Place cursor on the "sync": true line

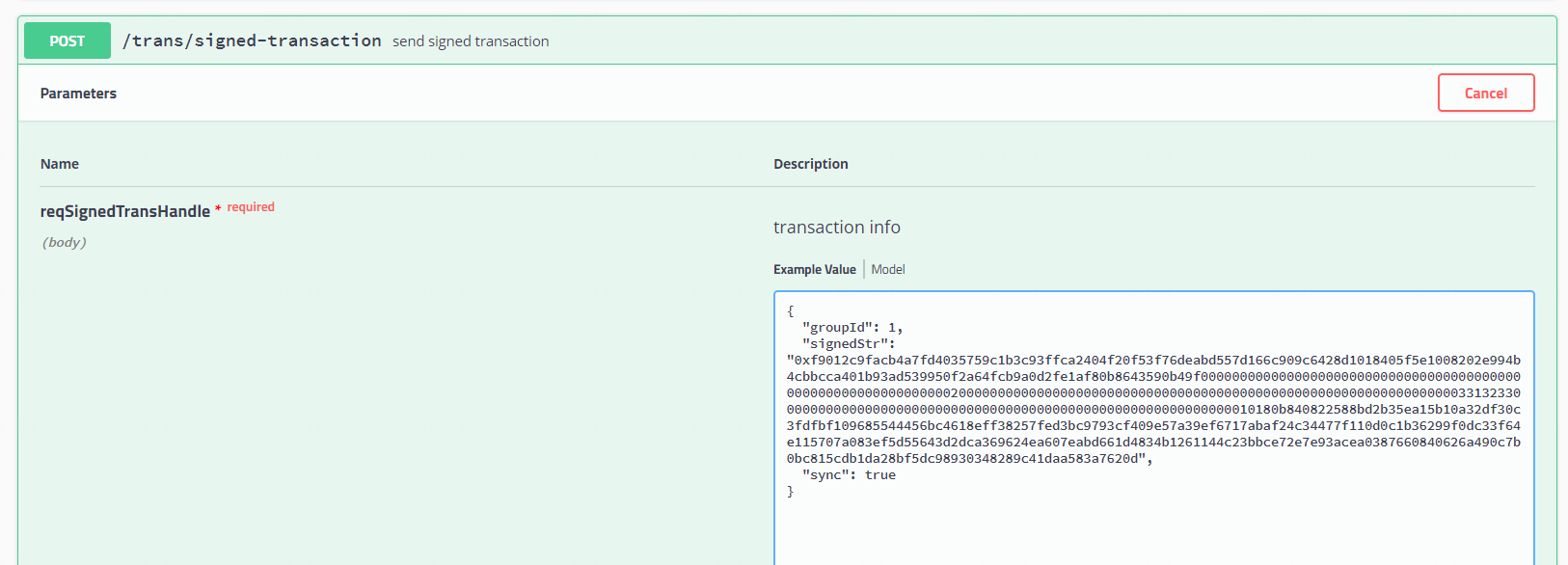pyautogui.click(x=849, y=475)
